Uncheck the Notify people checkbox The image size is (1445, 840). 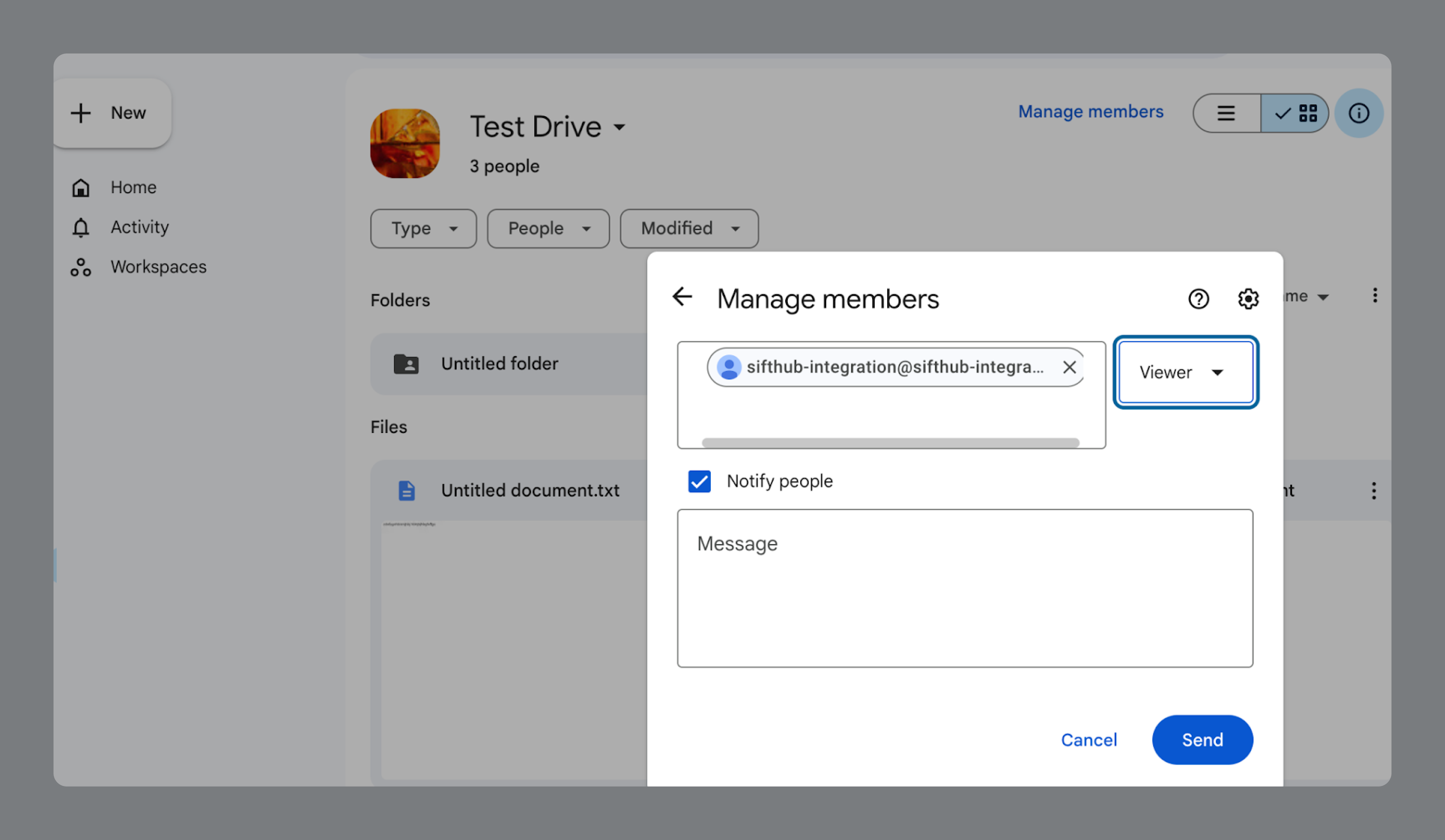tap(699, 481)
